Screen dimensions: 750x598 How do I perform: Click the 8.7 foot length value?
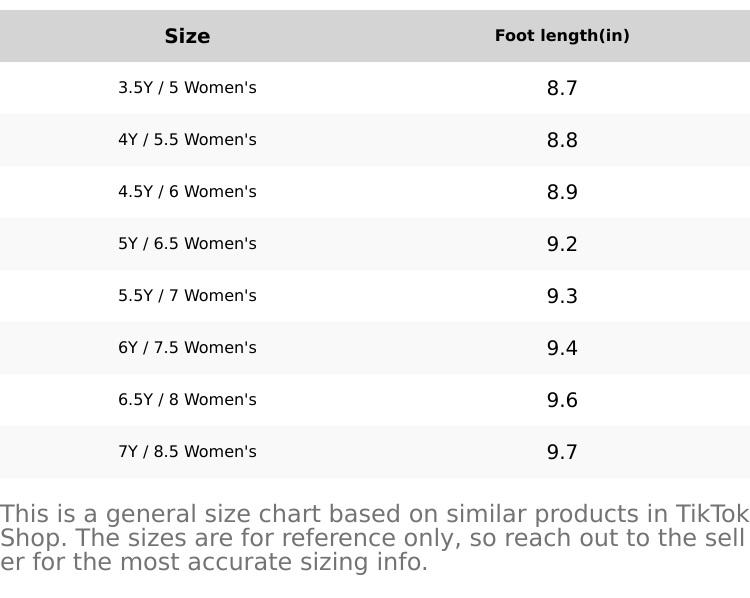tap(562, 88)
